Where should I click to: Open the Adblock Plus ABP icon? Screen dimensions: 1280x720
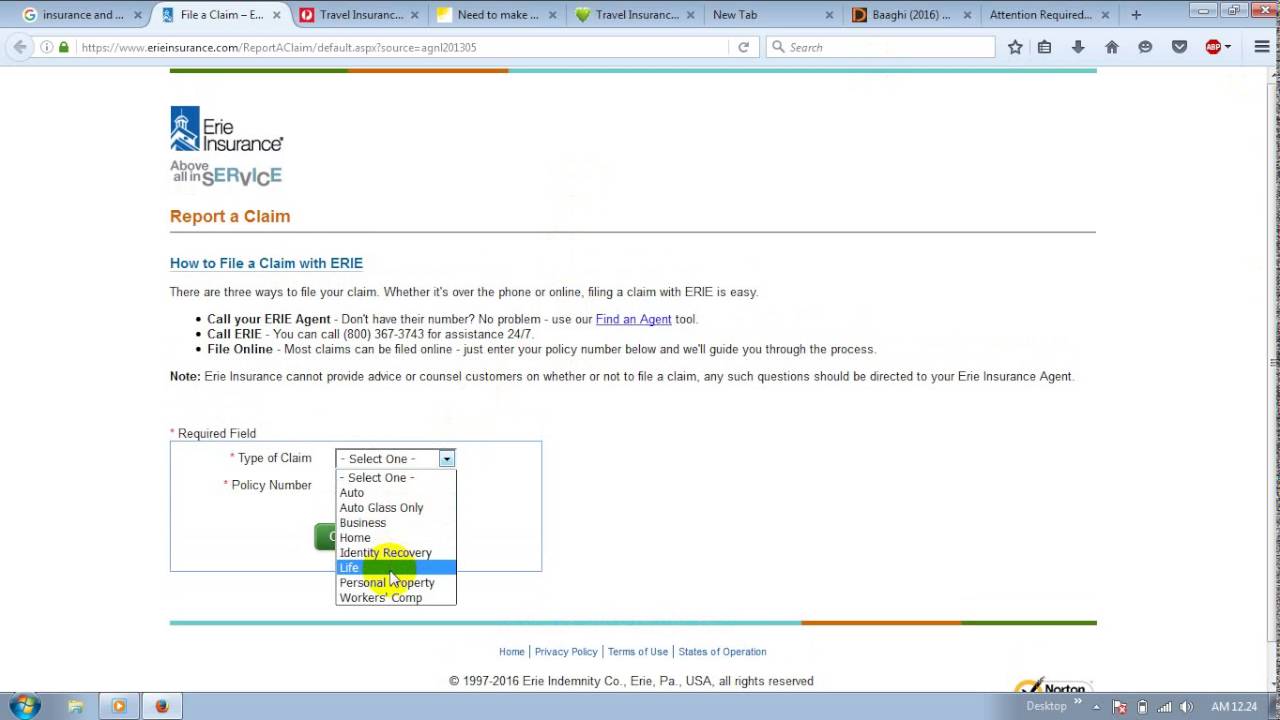1213,47
